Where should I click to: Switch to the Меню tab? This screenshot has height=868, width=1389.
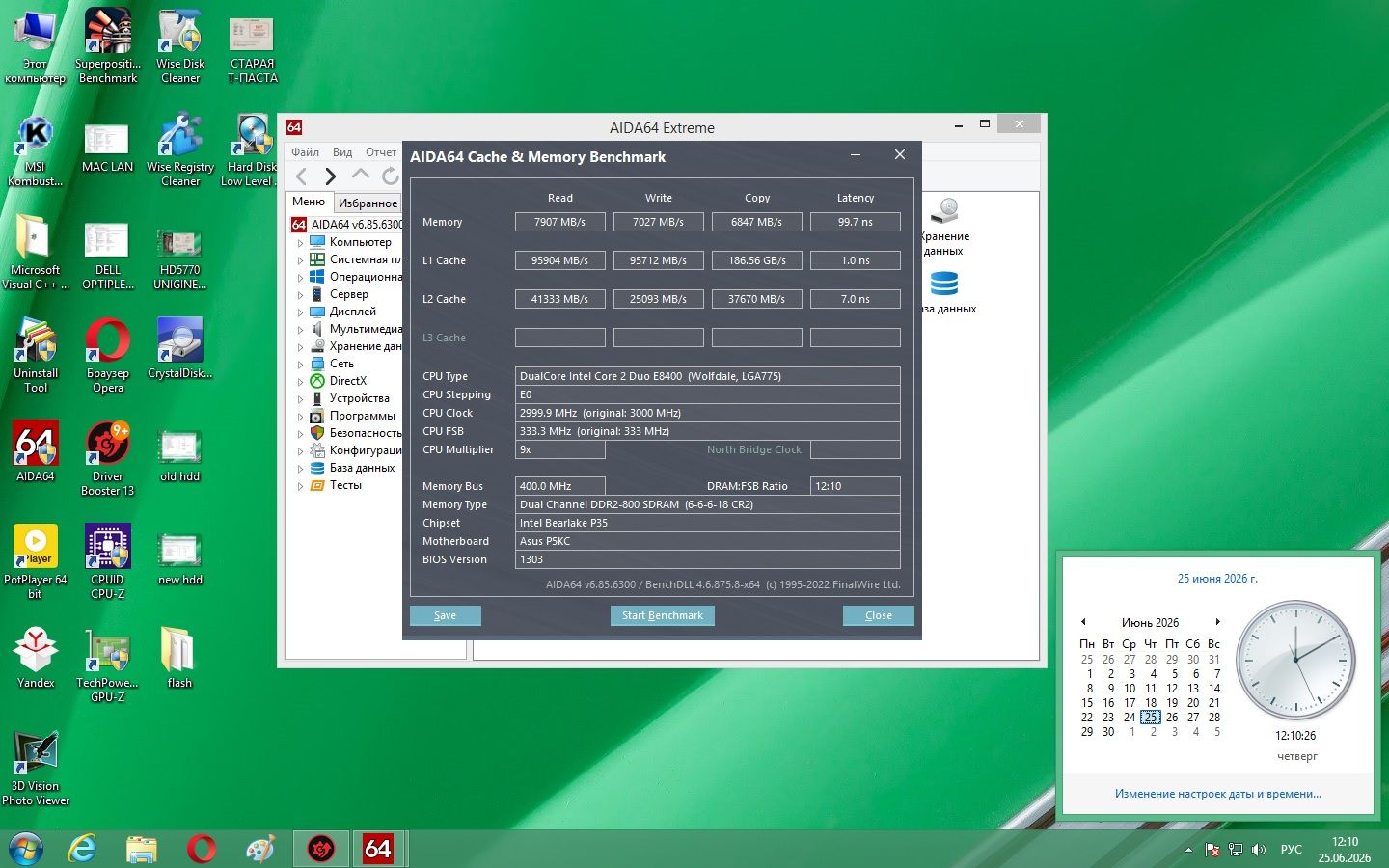[309, 202]
